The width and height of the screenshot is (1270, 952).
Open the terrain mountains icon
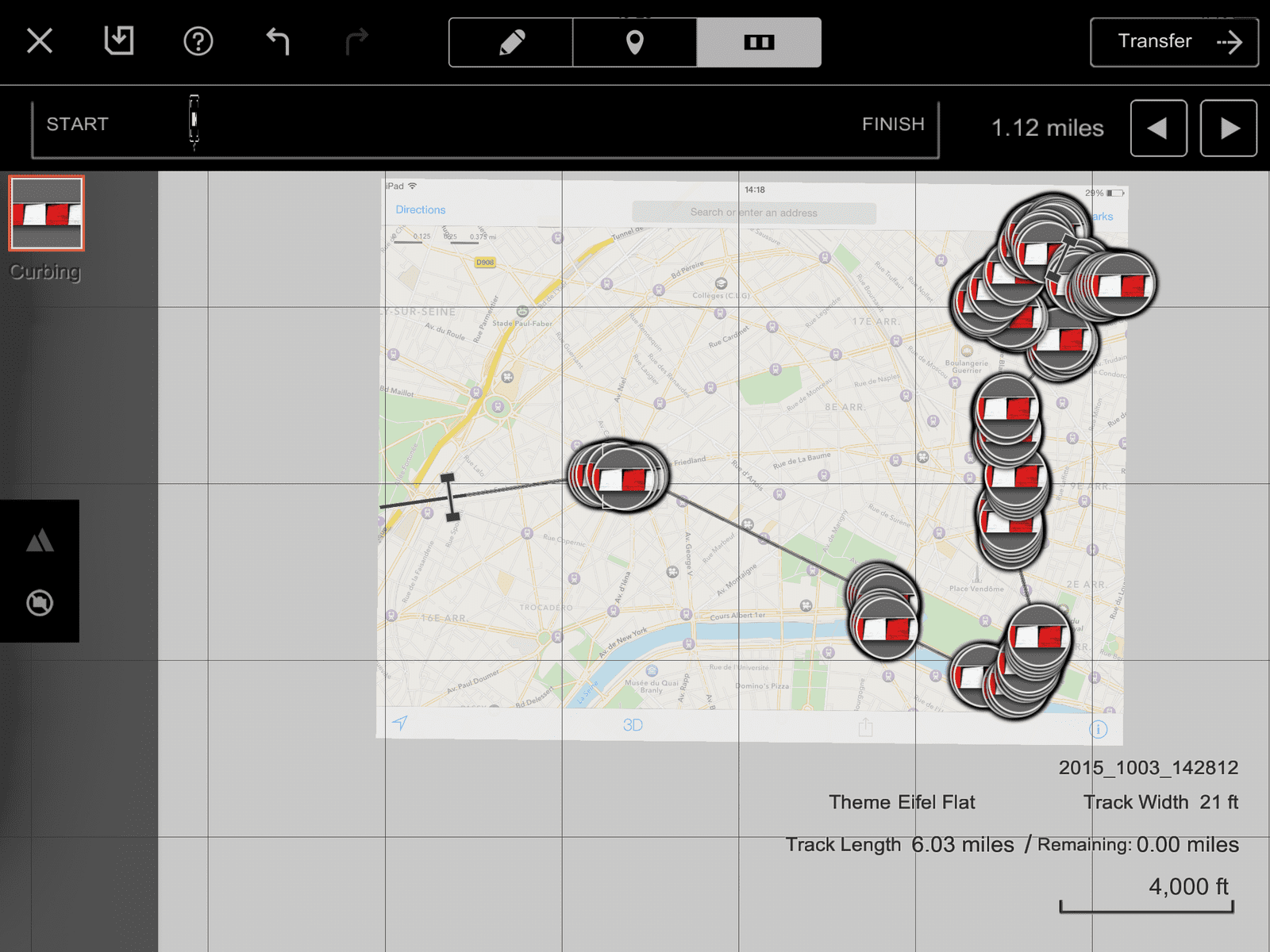[40, 540]
